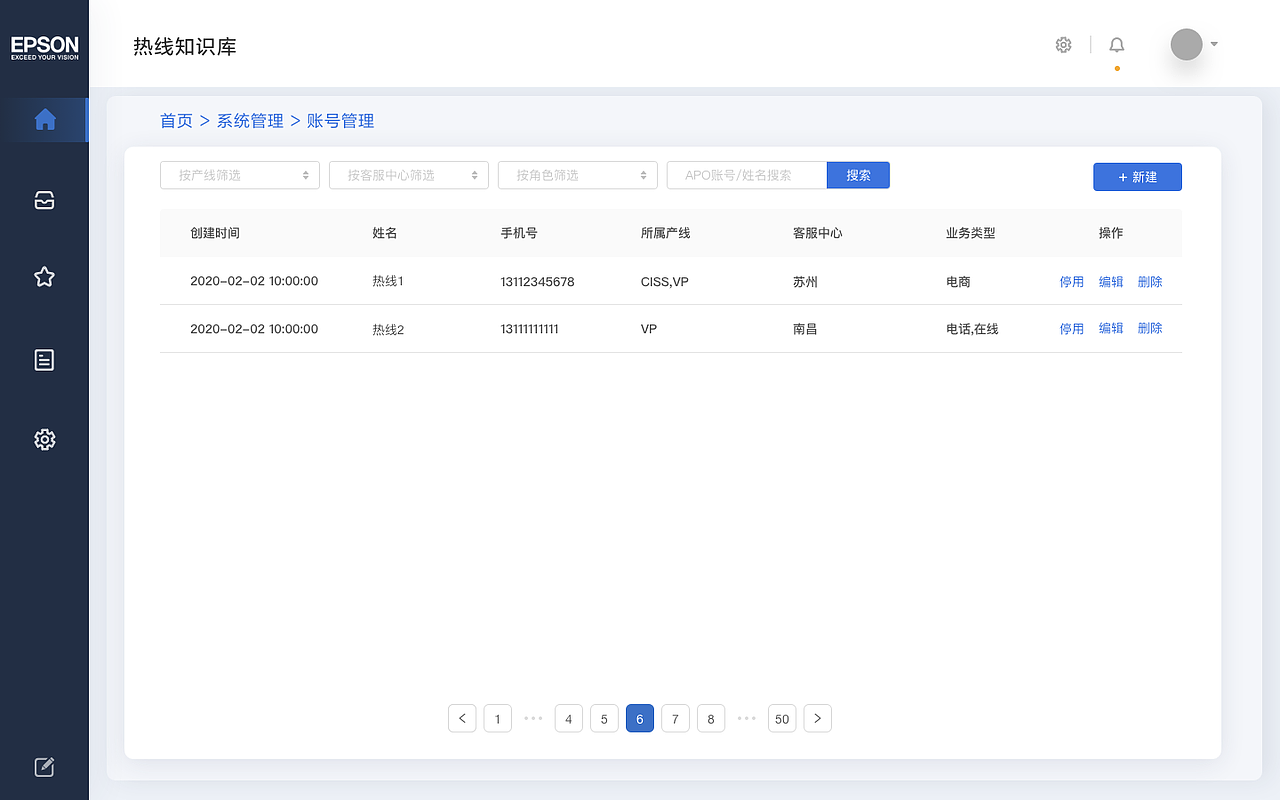Open the settings gear in the top bar

click(x=1063, y=44)
